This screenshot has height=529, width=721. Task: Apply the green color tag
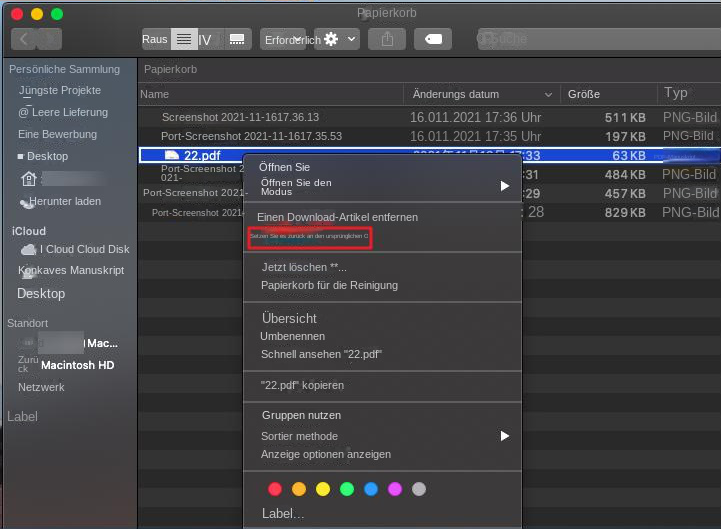point(347,489)
